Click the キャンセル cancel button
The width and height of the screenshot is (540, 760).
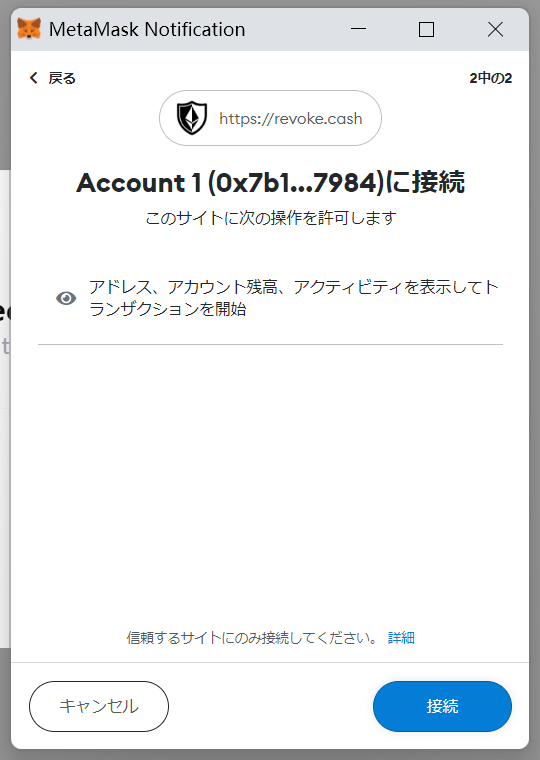[x=99, y=706]
